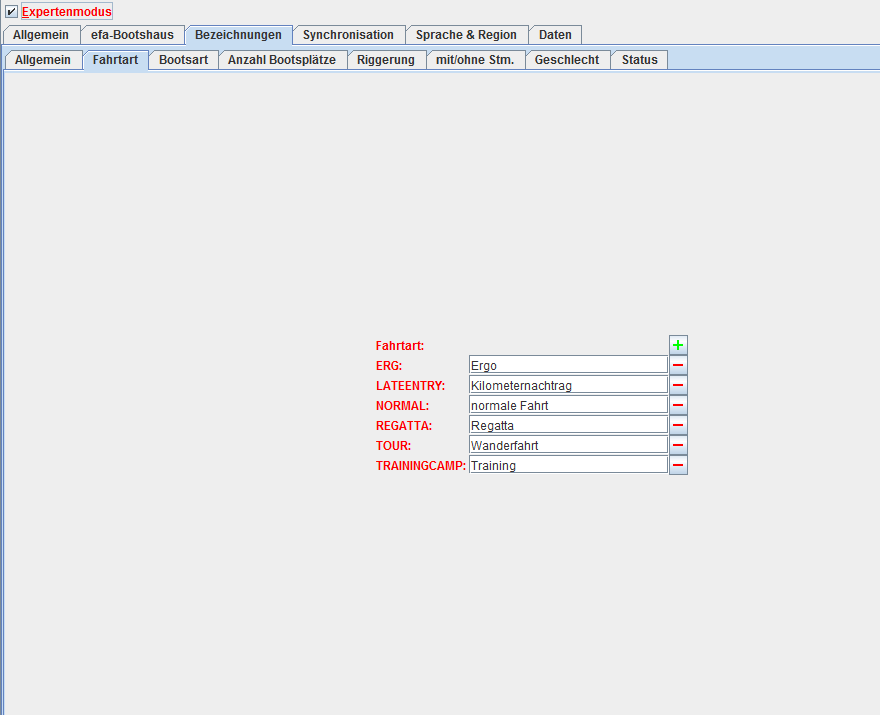Click the green plus icon to add Fahrtart

tap(678, 345)
